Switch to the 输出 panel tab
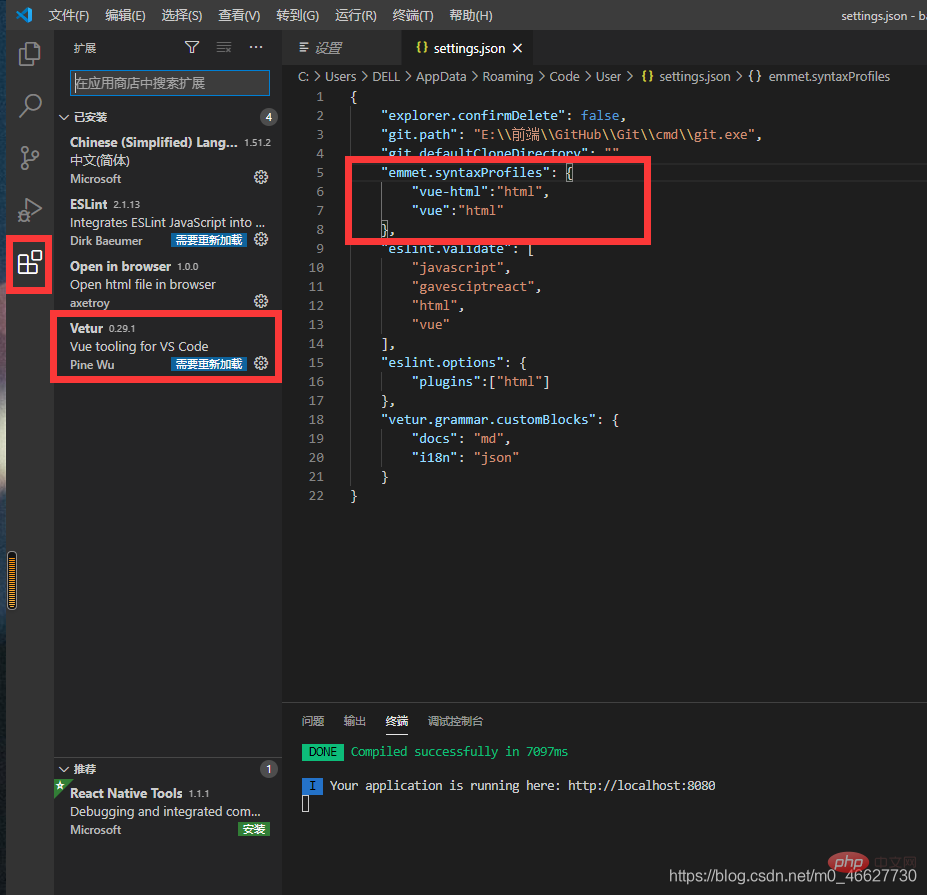 [x=355, y=721]
